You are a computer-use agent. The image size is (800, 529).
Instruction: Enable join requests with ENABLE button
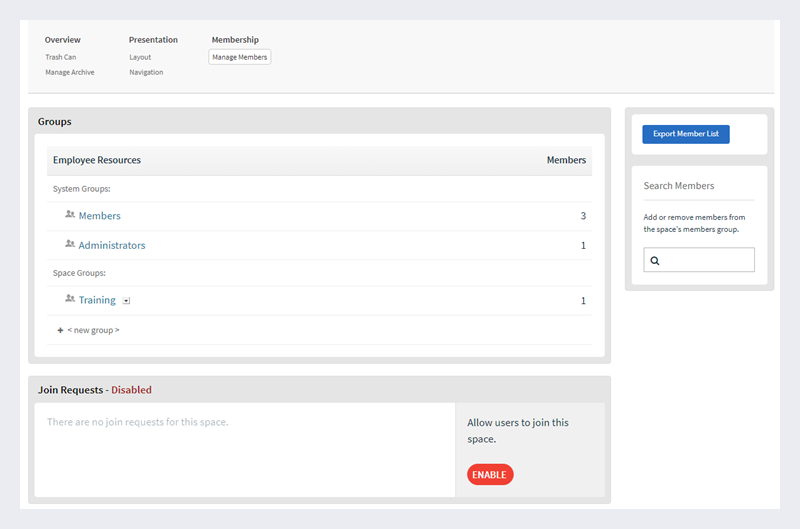pyautogui.click(x=490, y=474)
